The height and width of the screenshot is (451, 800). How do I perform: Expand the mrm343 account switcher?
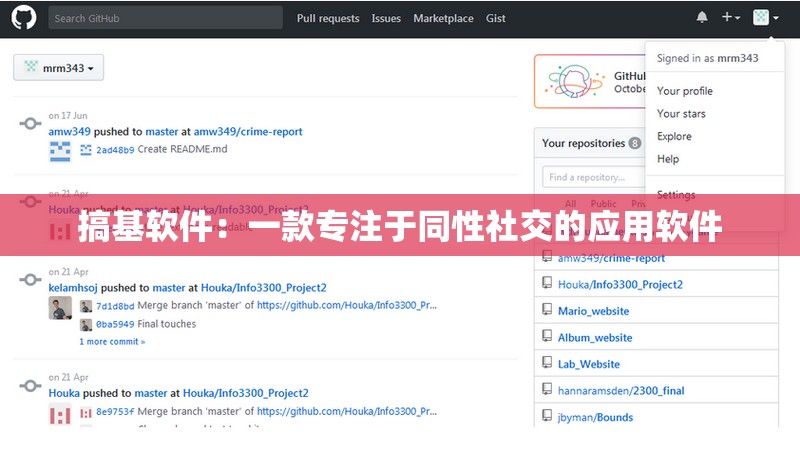click(59, 67)
